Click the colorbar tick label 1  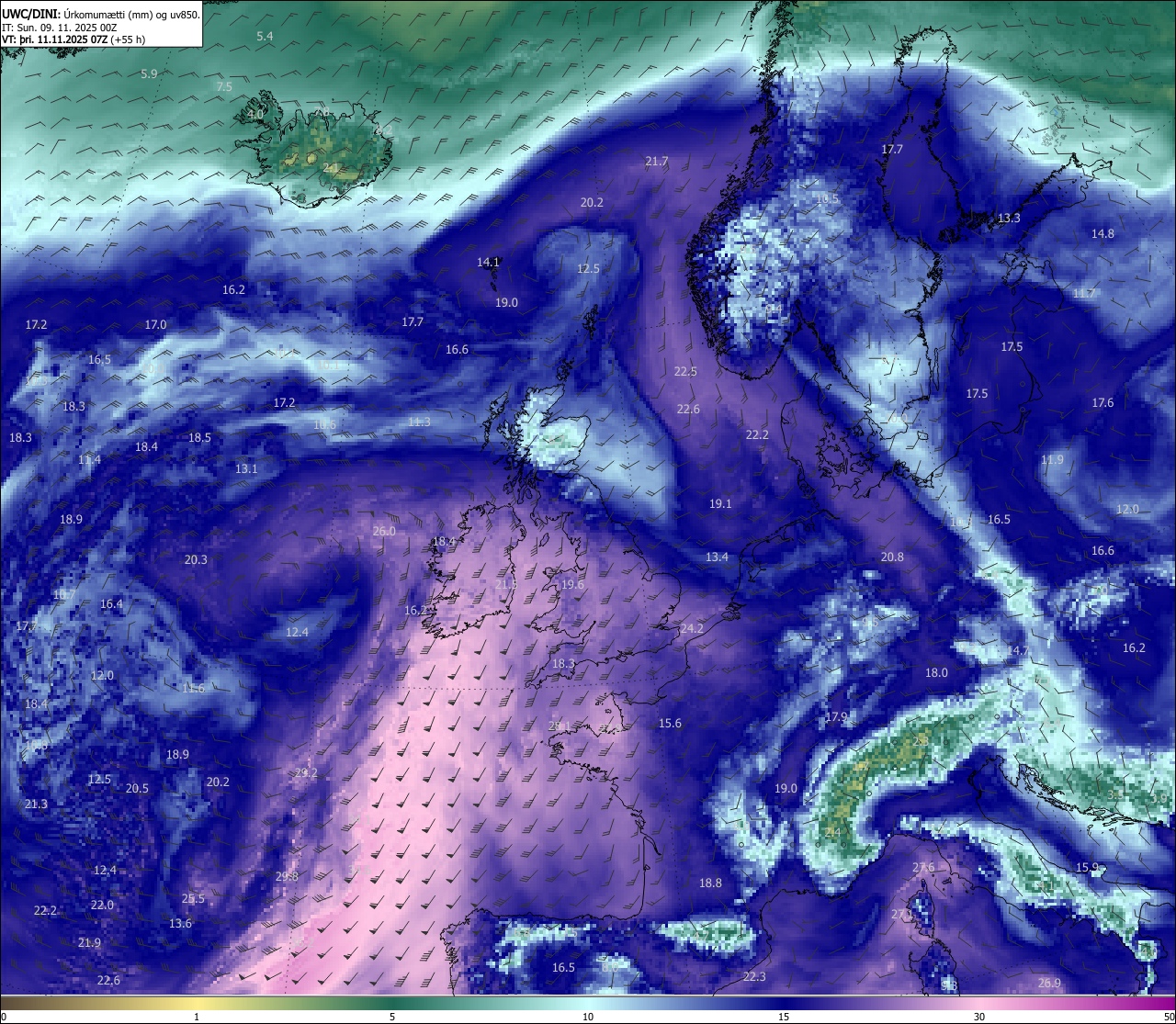click(197, 1017)
